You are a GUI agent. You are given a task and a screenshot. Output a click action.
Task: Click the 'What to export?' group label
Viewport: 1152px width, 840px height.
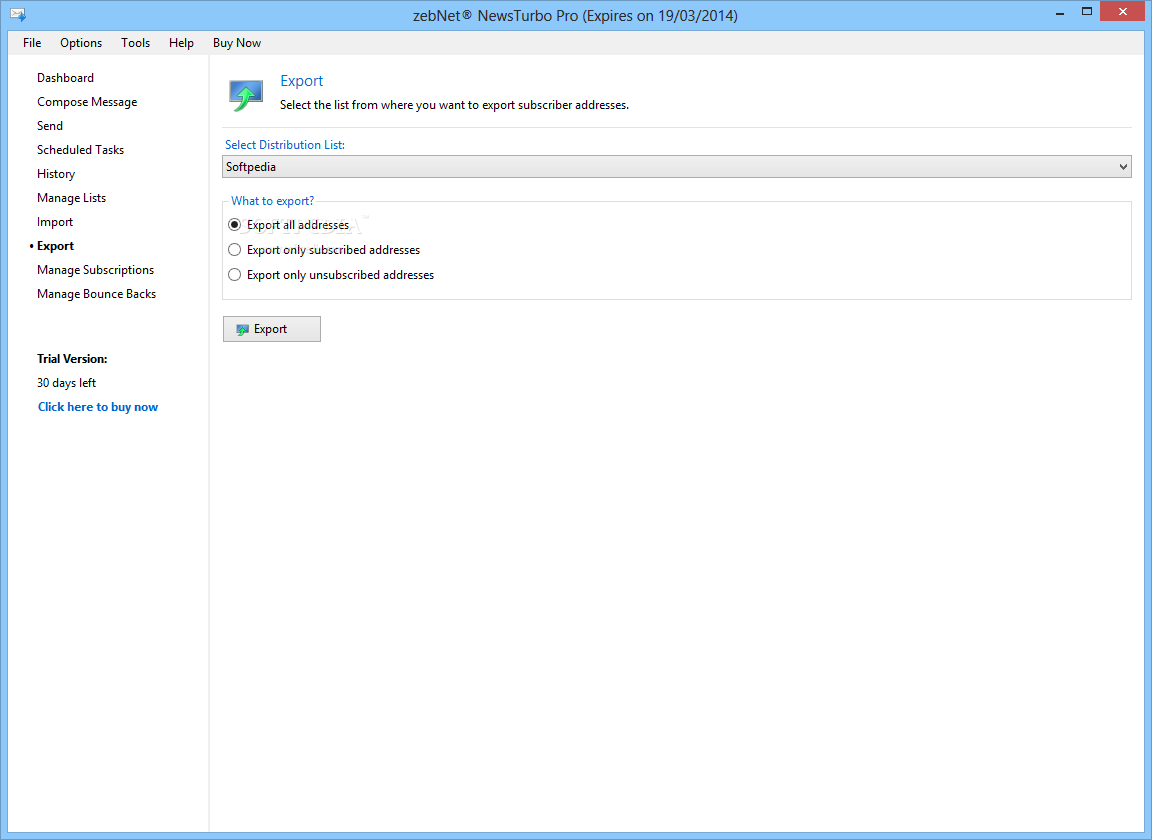coord(273,201)
